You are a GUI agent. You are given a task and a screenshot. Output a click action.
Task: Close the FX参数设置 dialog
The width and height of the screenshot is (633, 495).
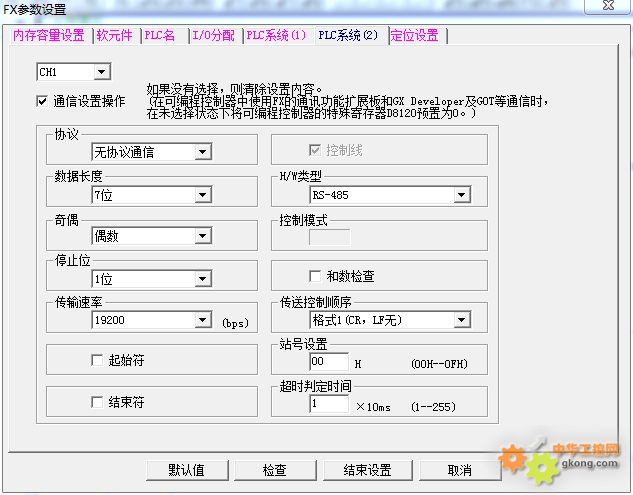(608, 6)
